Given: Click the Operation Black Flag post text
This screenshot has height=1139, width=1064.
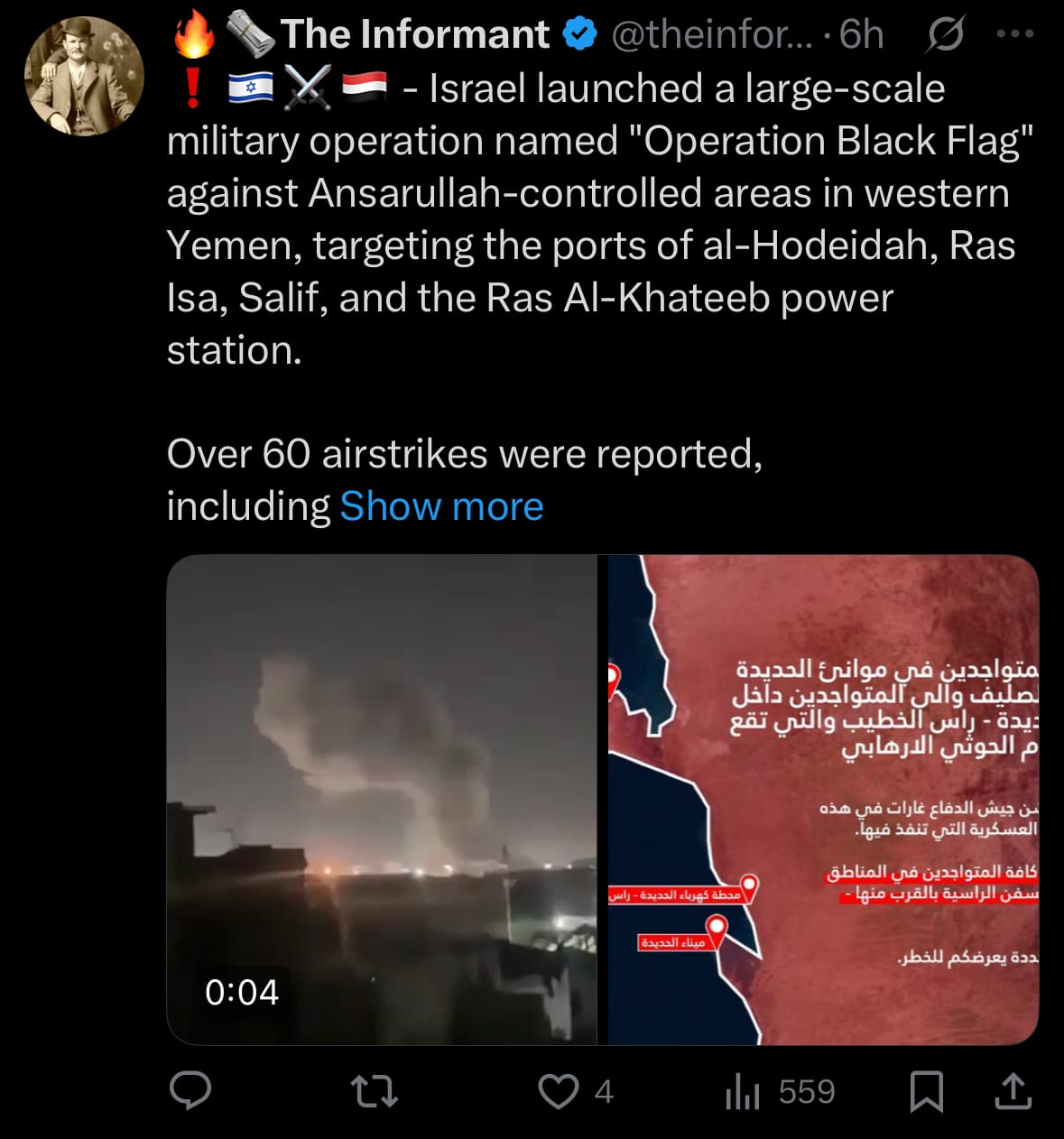Looking at the screenshot, I should (x=600, y=219).
